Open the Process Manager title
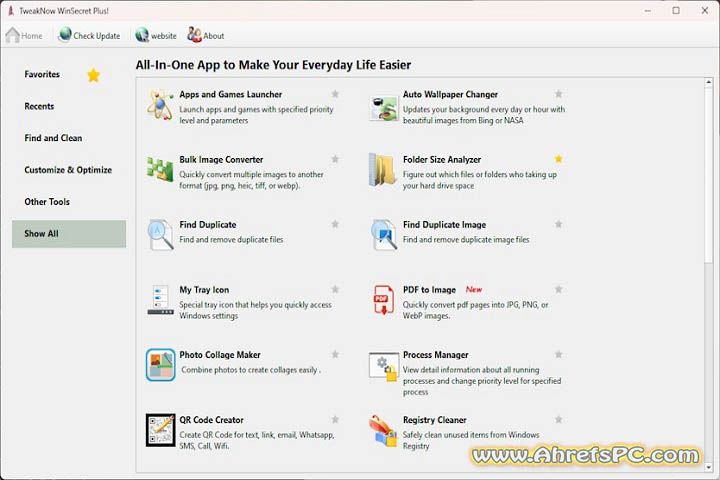The width and height of the screenshot is (720, 480). pyautogui.click(x=436, y=355)
